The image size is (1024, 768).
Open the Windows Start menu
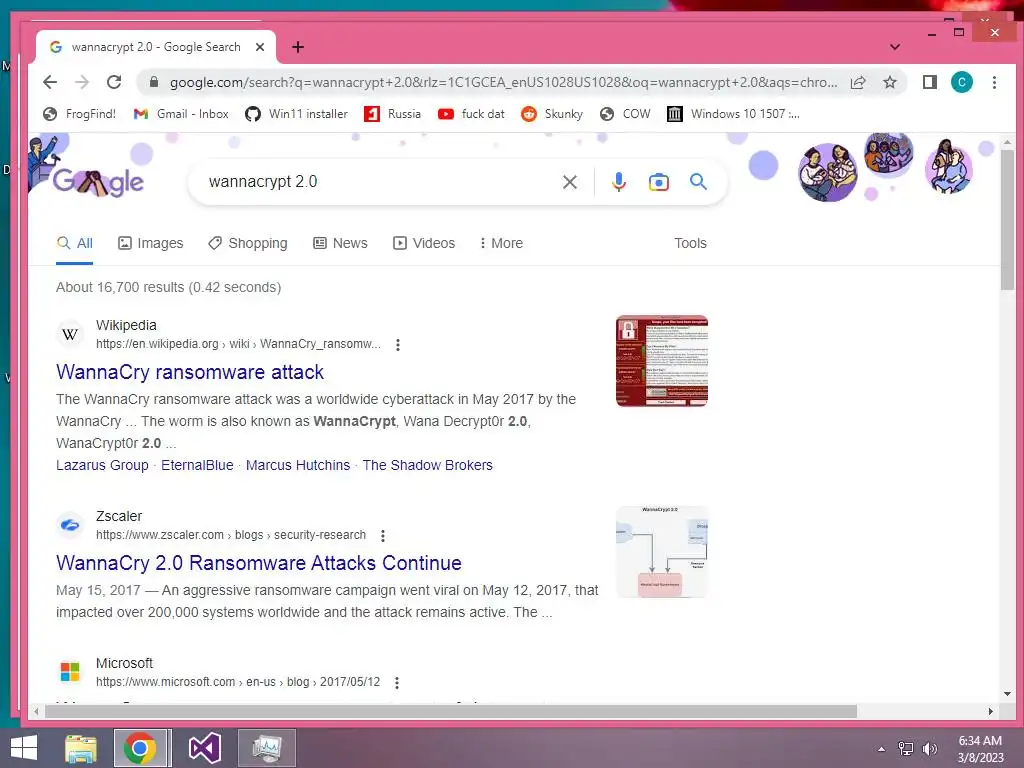pyautogui.click(x=24, y=748)
